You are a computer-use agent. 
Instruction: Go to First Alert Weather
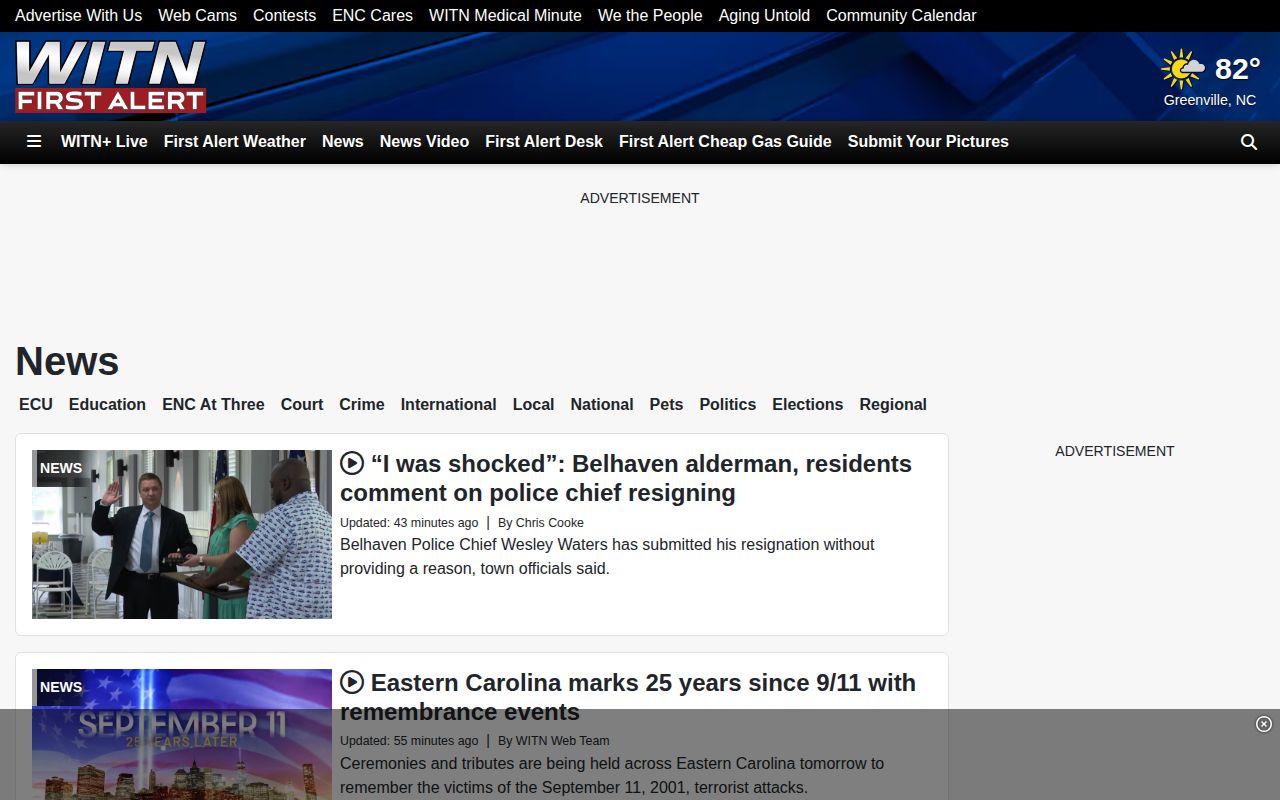pos(235,142)
